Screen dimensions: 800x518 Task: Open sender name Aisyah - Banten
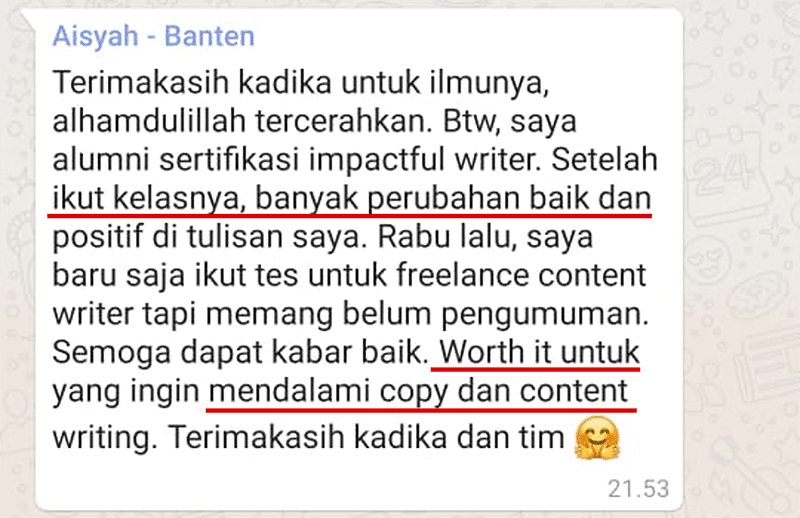(154, 36)
